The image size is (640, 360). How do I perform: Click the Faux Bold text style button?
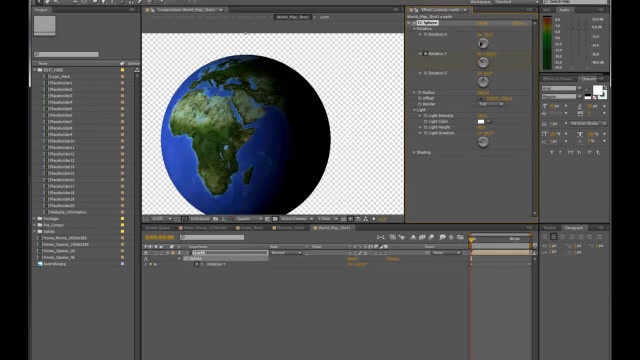tap(552, 153)
